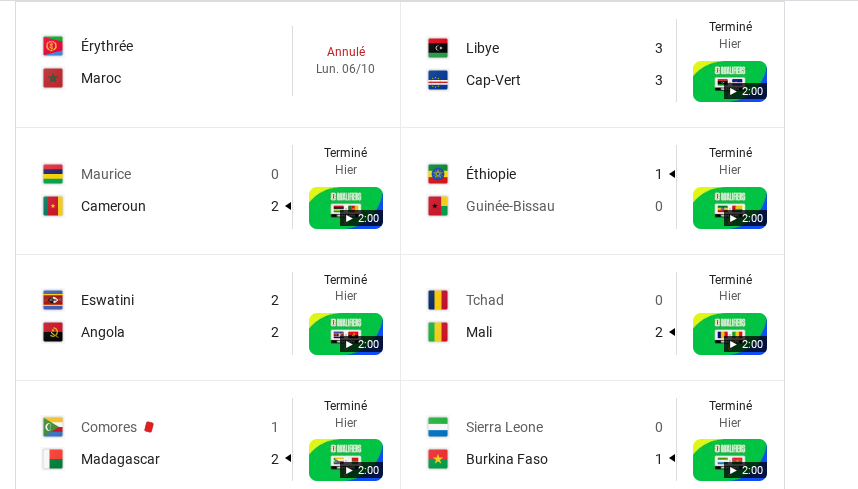This screenshot has height=489, width=858.
Task: Click the Mali flag icon
Action: tap(438, 332)
